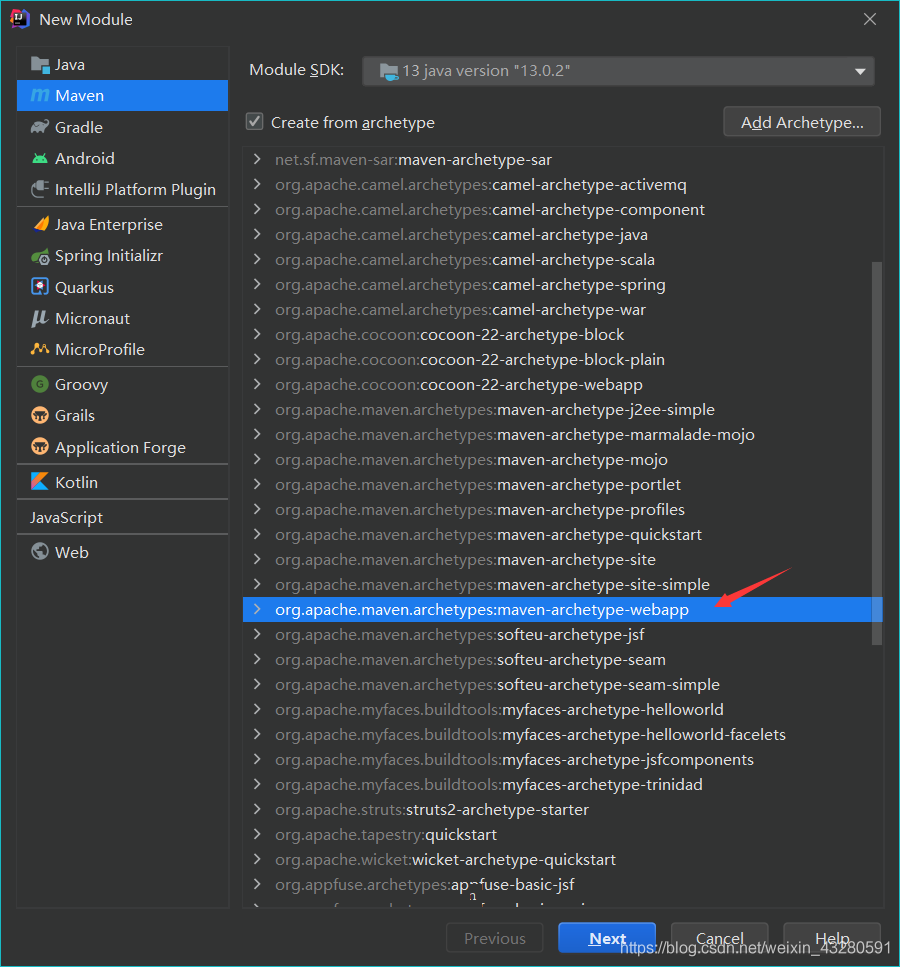This screenshot has width=900, height=967.
Task: Select Gradle in project type list
Action: pos(122,127)
